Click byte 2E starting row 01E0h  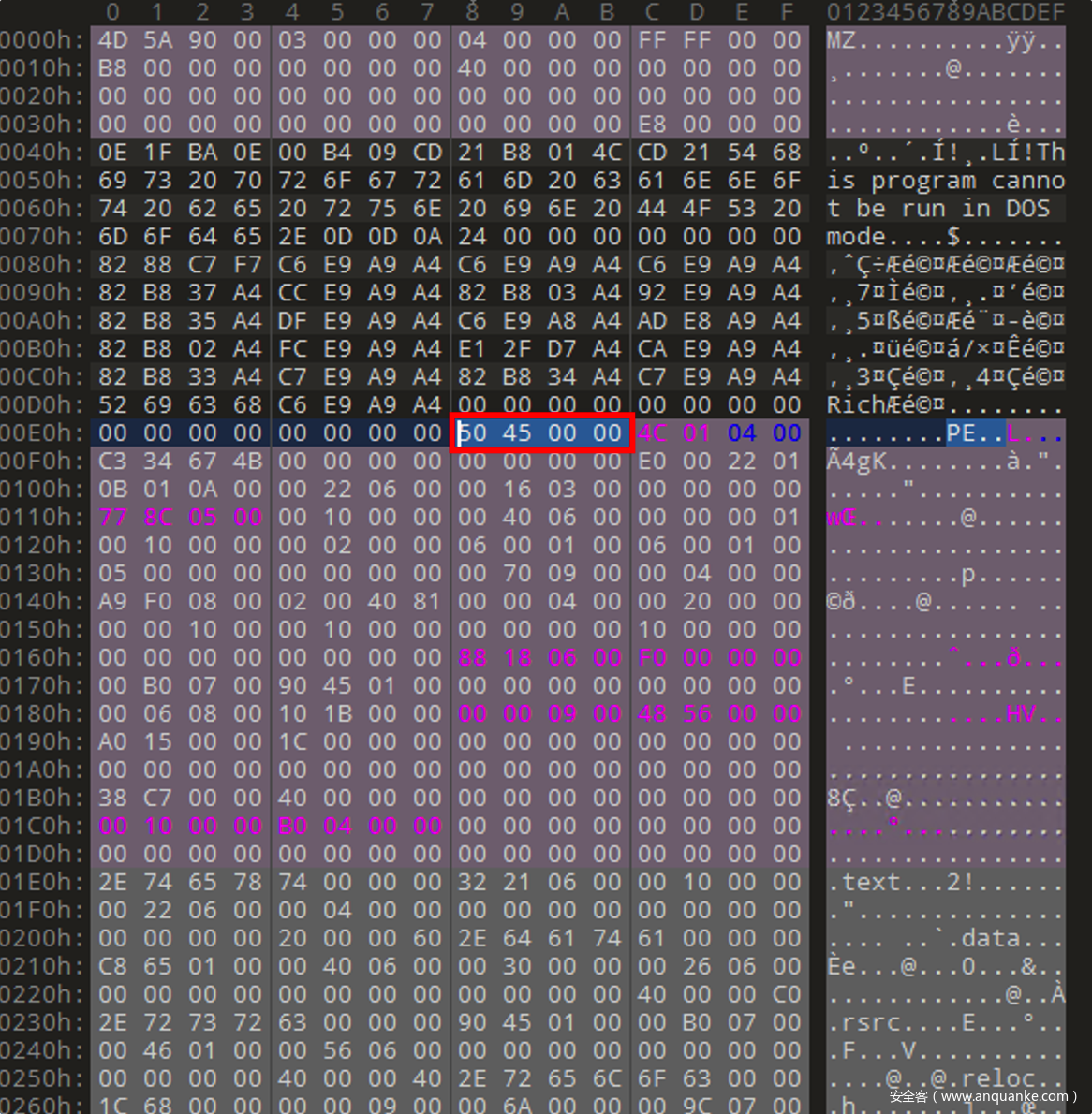pos(113,883)
